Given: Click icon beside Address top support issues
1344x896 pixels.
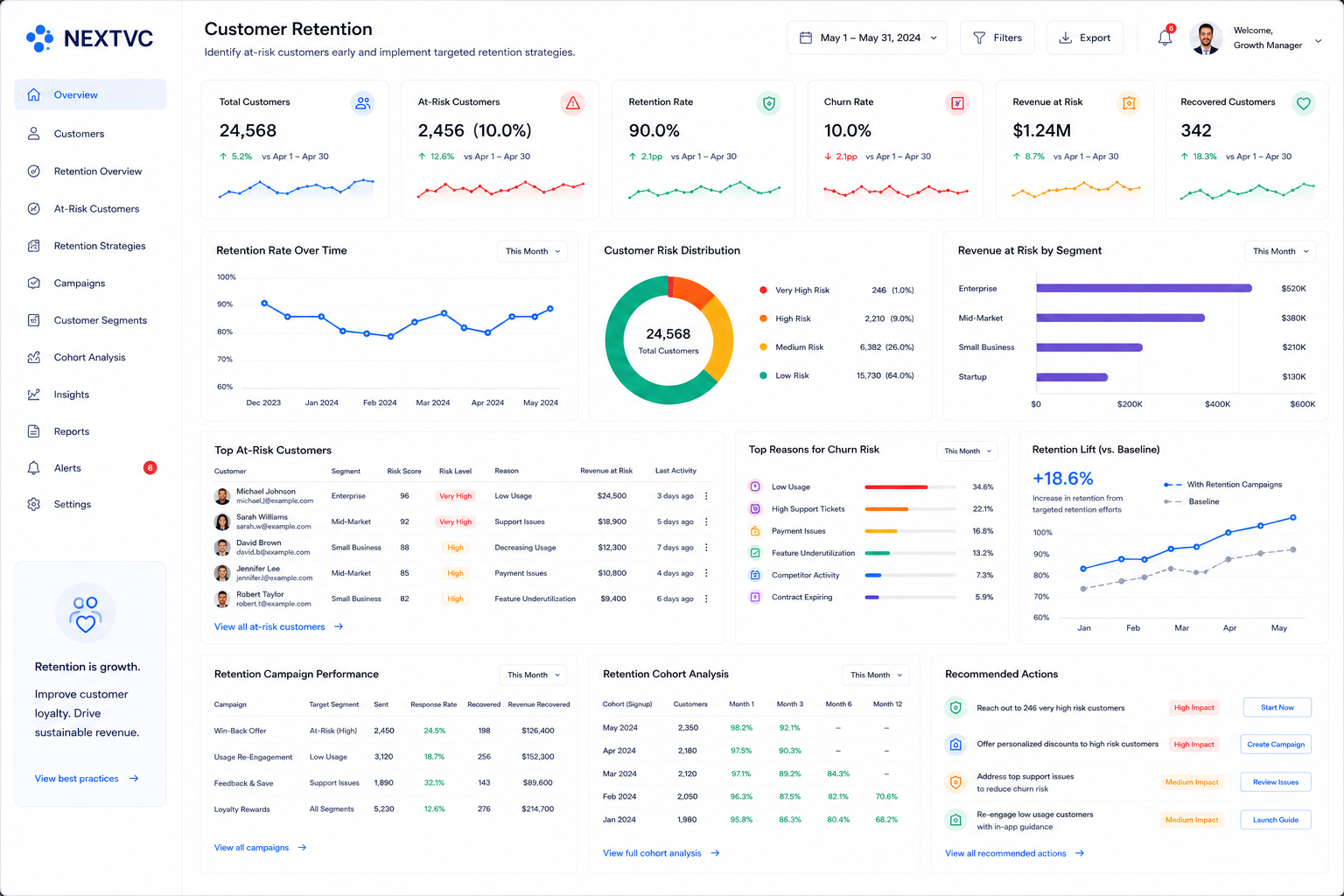Looking at the screenshot, I should click(955, 782).
